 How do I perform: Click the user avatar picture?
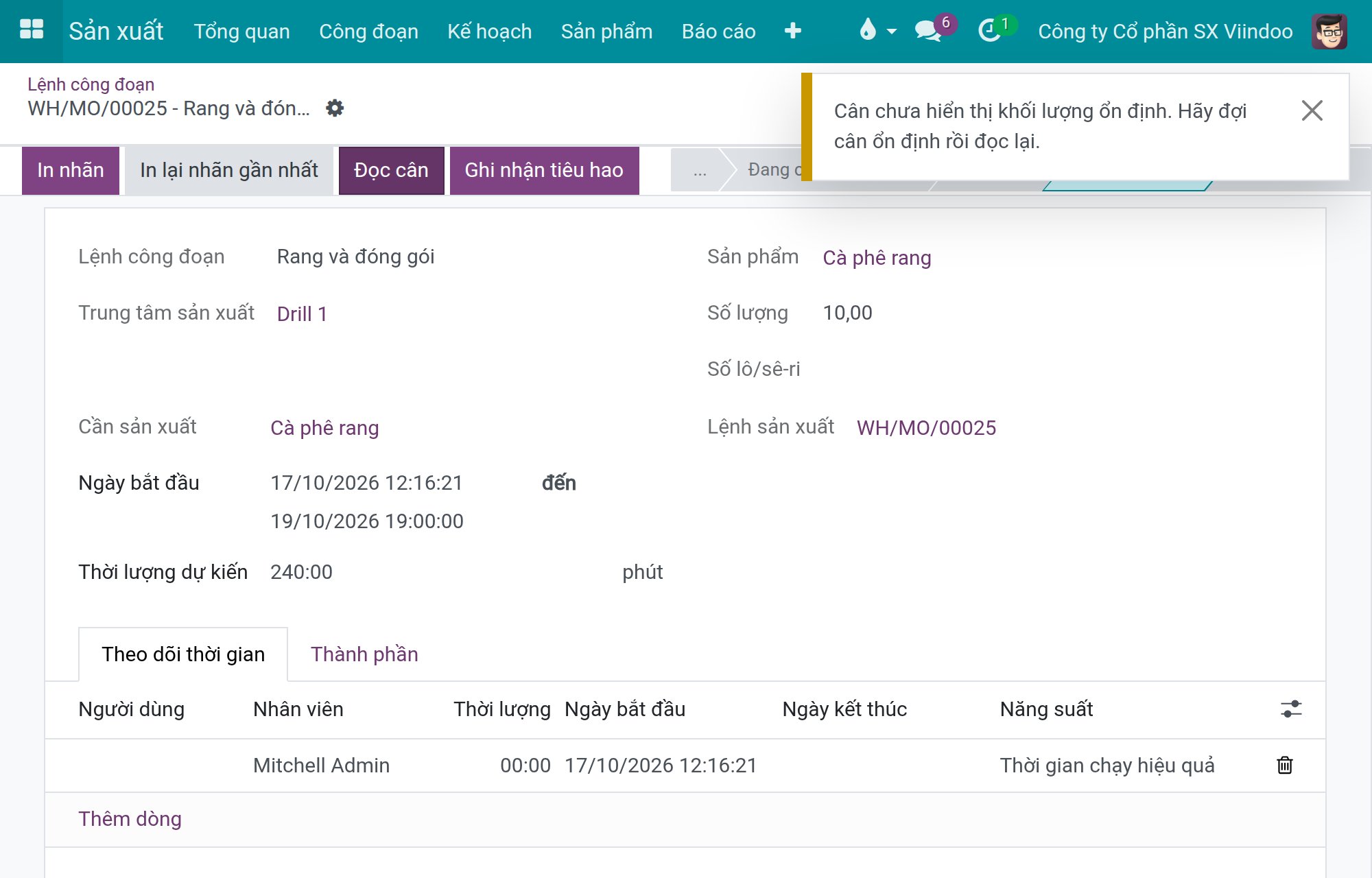click(1329, 31)
